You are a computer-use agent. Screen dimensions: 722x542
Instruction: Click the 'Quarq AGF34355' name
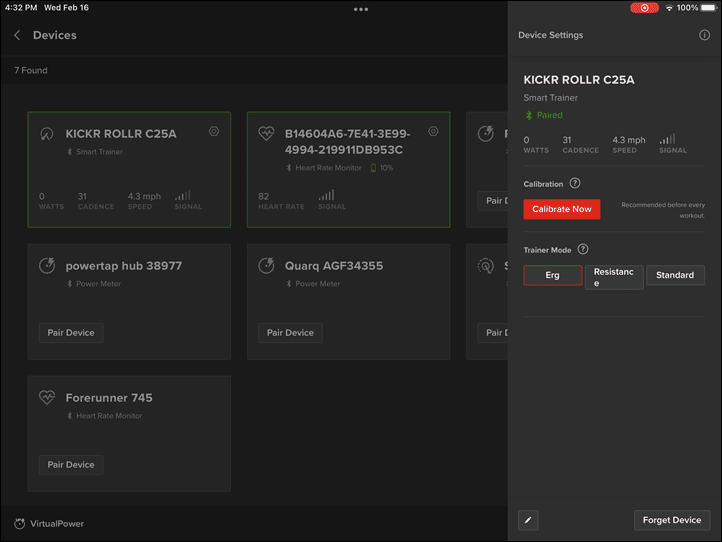[334, 266]
